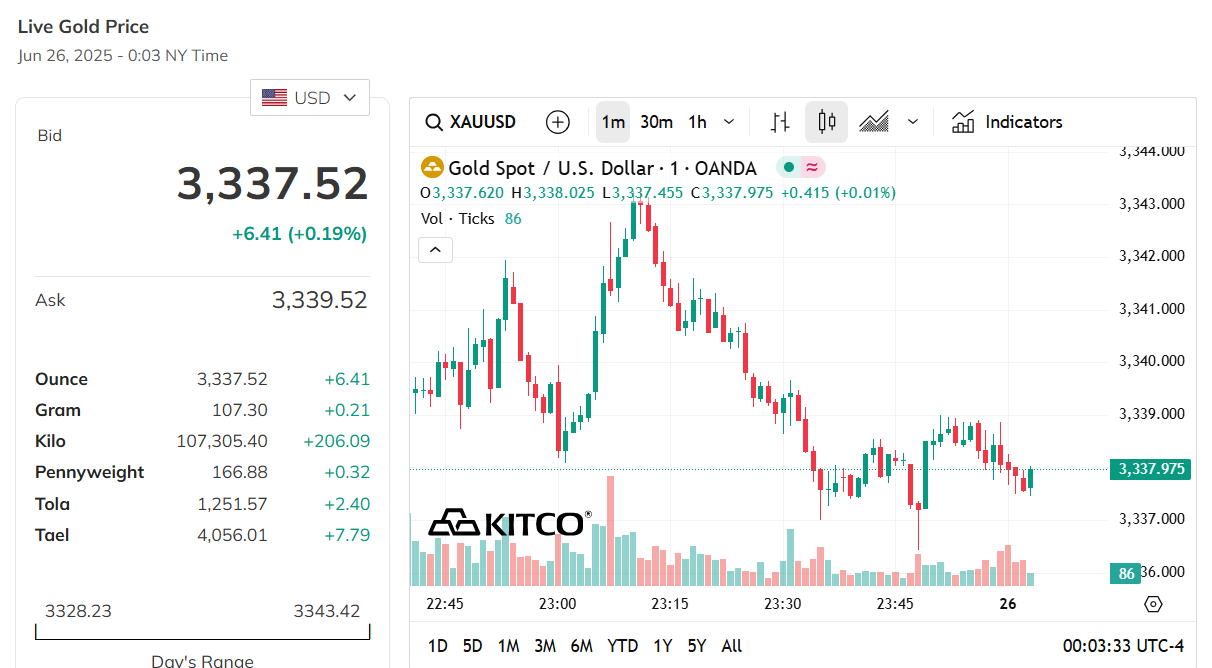Click the pink approximate-data icon

point(812,168)
